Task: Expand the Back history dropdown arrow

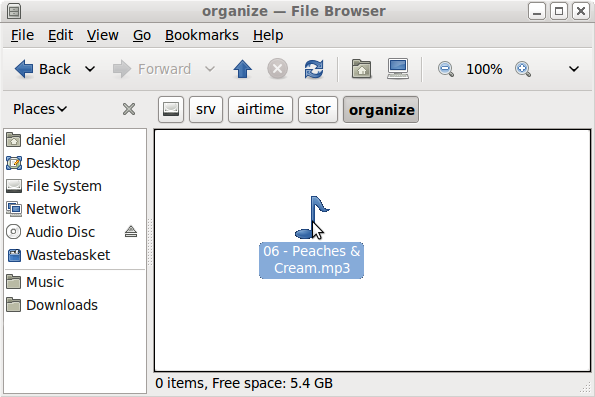Action: tap(90, 69)
